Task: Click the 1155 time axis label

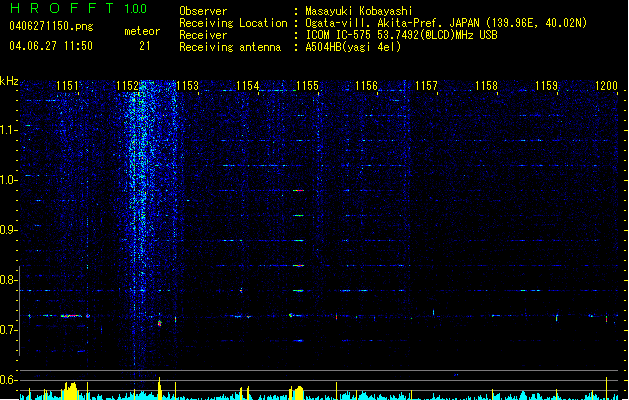Action: 307,86
